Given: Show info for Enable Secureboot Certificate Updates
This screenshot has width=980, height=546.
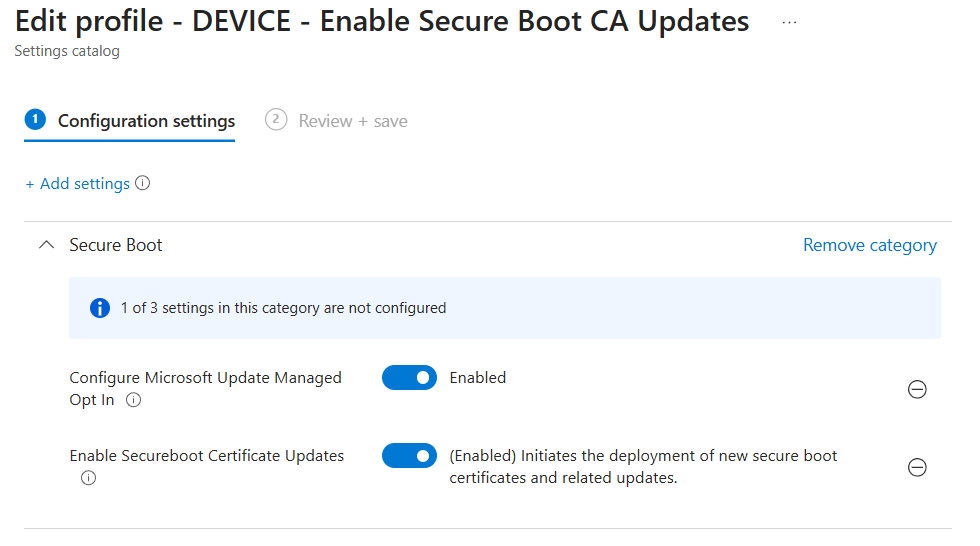Looking at the screenshot, I should click(x=88, y=478).
